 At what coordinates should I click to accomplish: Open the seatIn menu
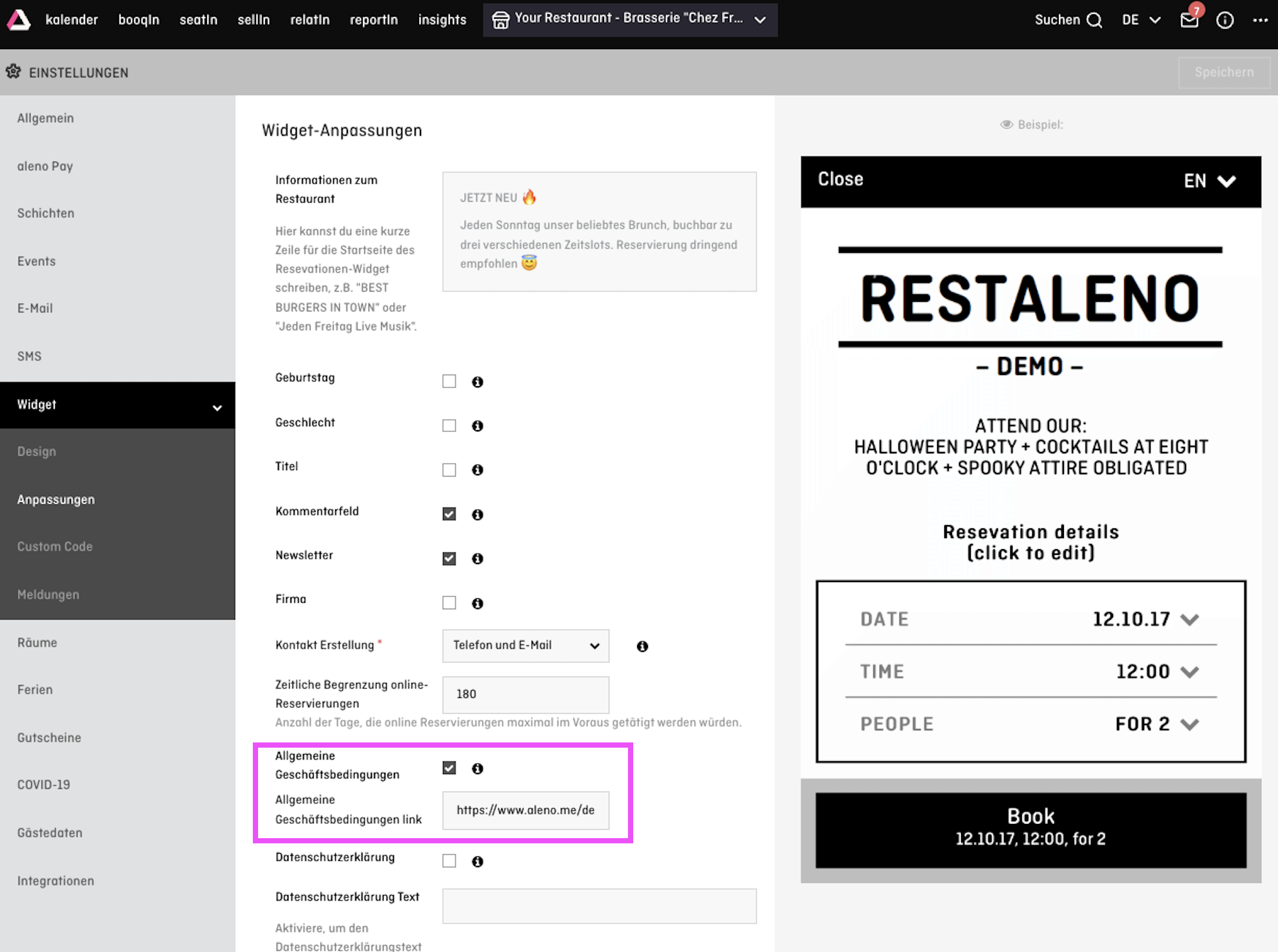(199, 19)
